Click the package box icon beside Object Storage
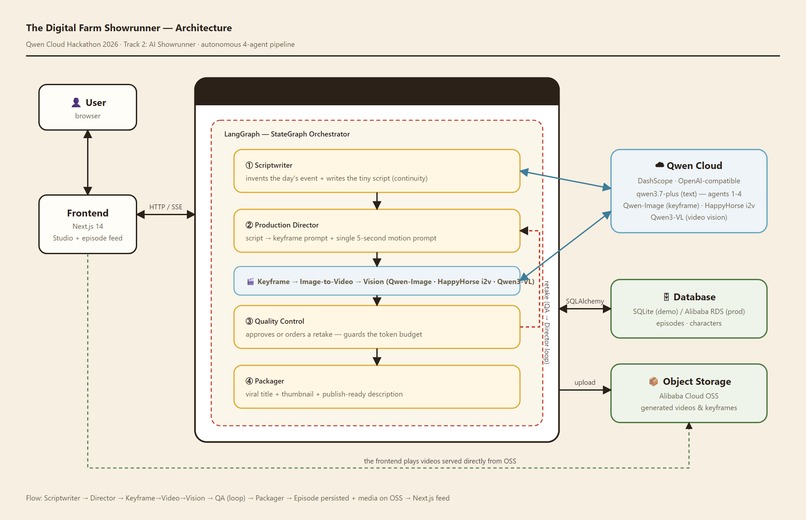The height and width of the screenshot is (520, 806). [x=653, y=381]
